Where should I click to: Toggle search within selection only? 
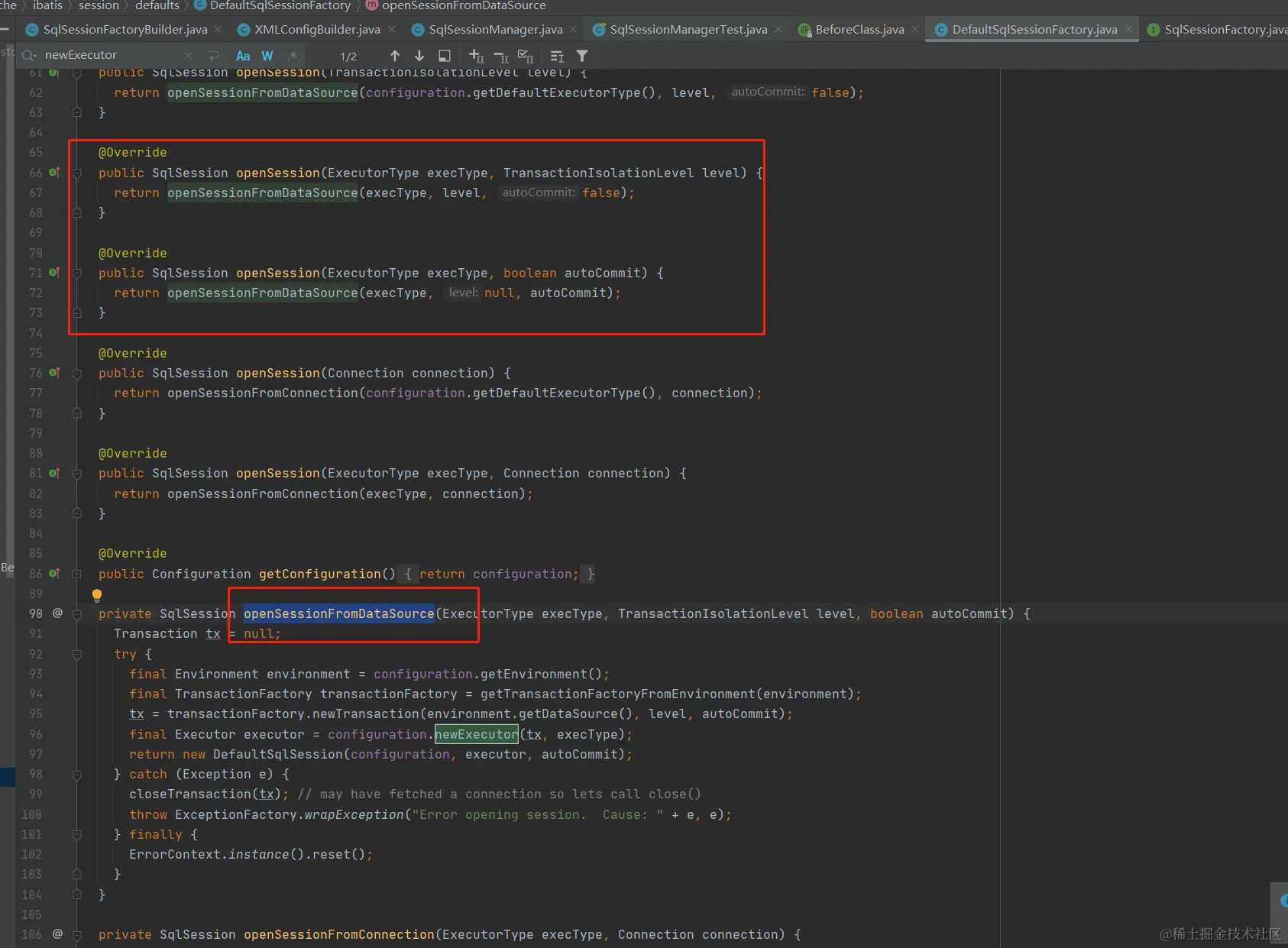click(x=445, y=56)
